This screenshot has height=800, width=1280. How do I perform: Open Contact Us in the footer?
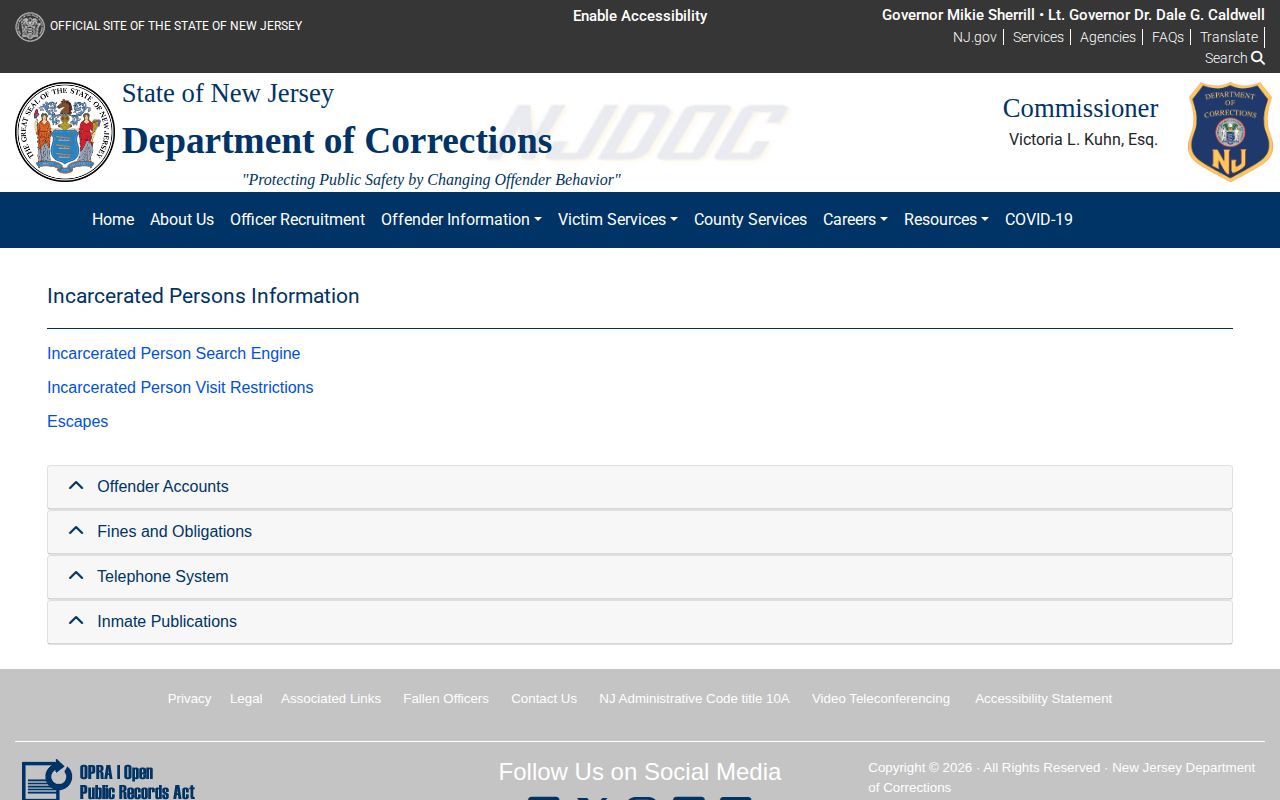point(544,699)
